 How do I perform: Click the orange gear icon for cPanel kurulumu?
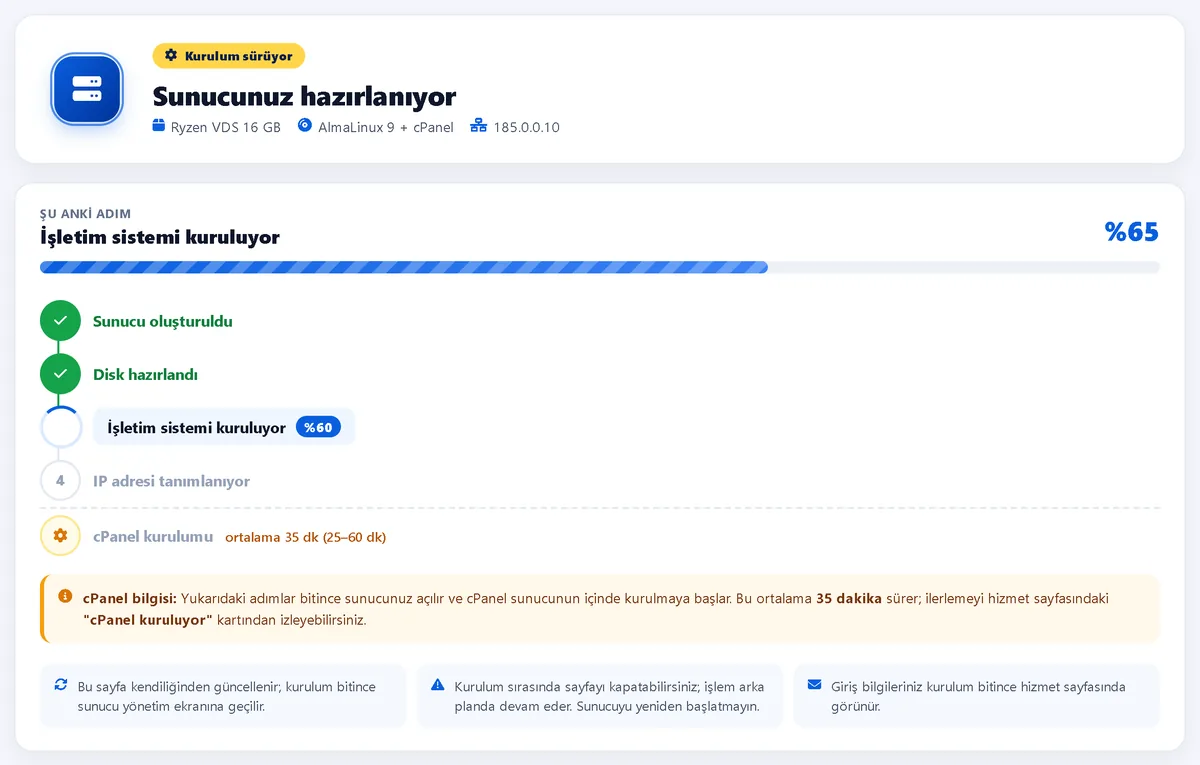tap(60, 536)
